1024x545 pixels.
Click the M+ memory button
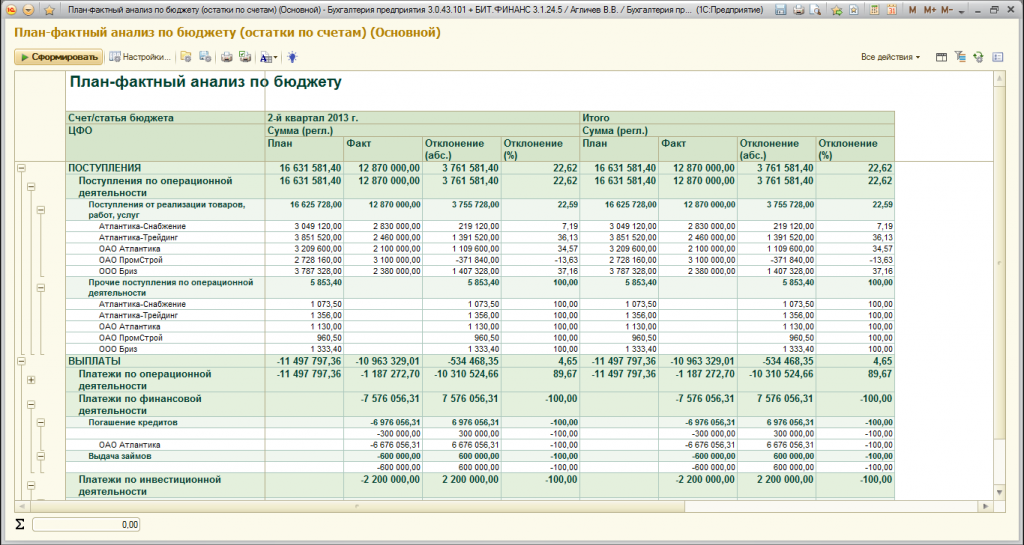pos(930,10)
